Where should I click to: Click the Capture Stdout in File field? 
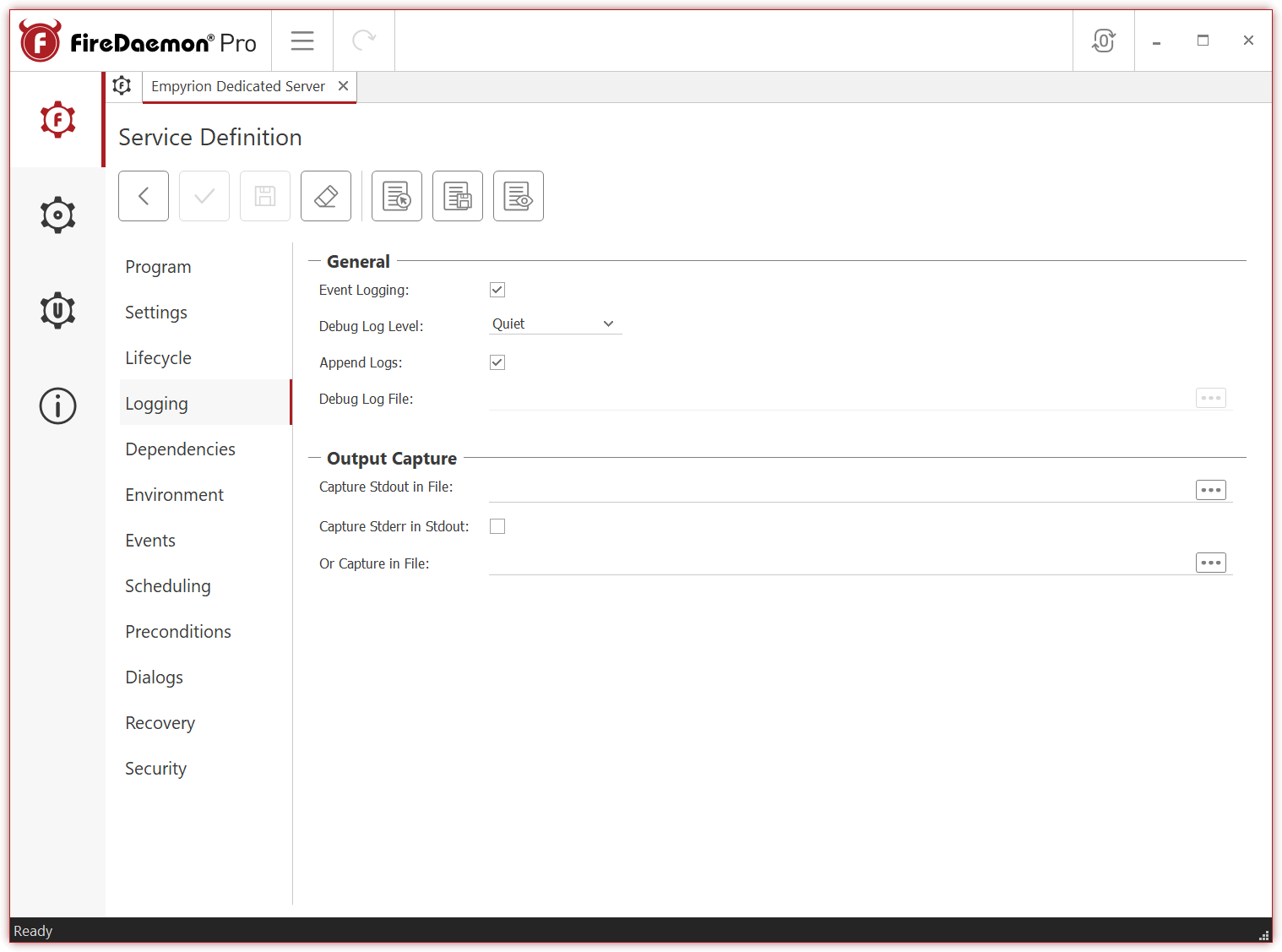pyautogui.click(x=840, y=490)
